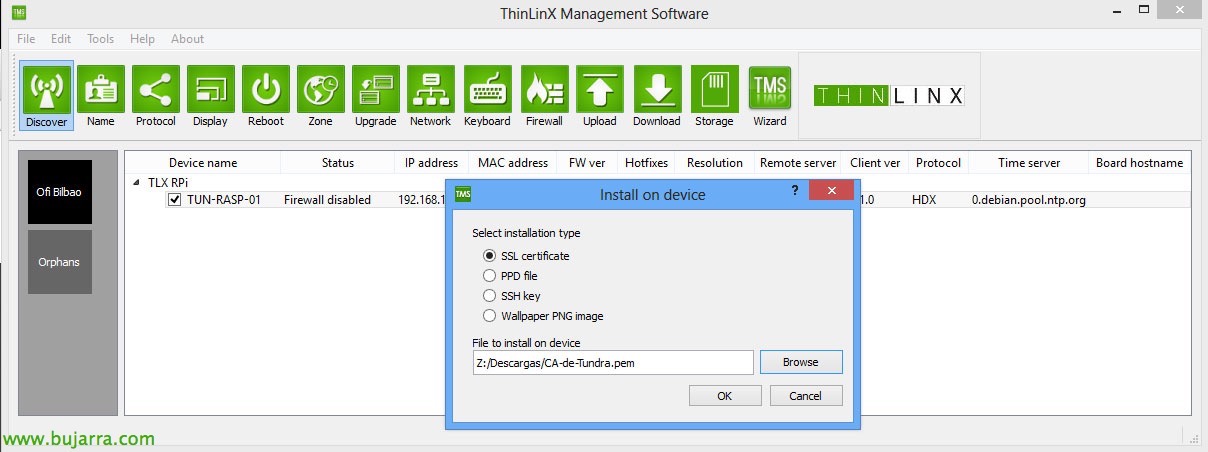Sort by Protocol column header
1208x452 pixels.
click(x=938, y=163)
